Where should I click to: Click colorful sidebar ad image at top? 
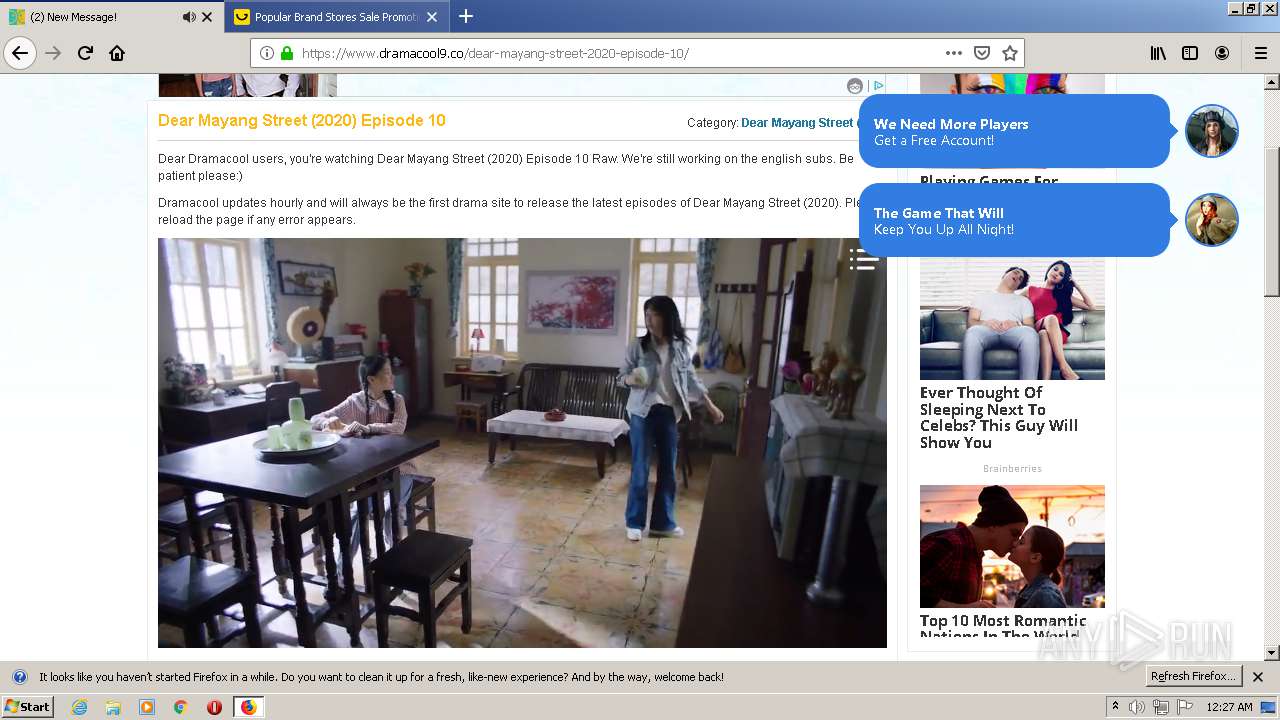[x=1012, y=84]
